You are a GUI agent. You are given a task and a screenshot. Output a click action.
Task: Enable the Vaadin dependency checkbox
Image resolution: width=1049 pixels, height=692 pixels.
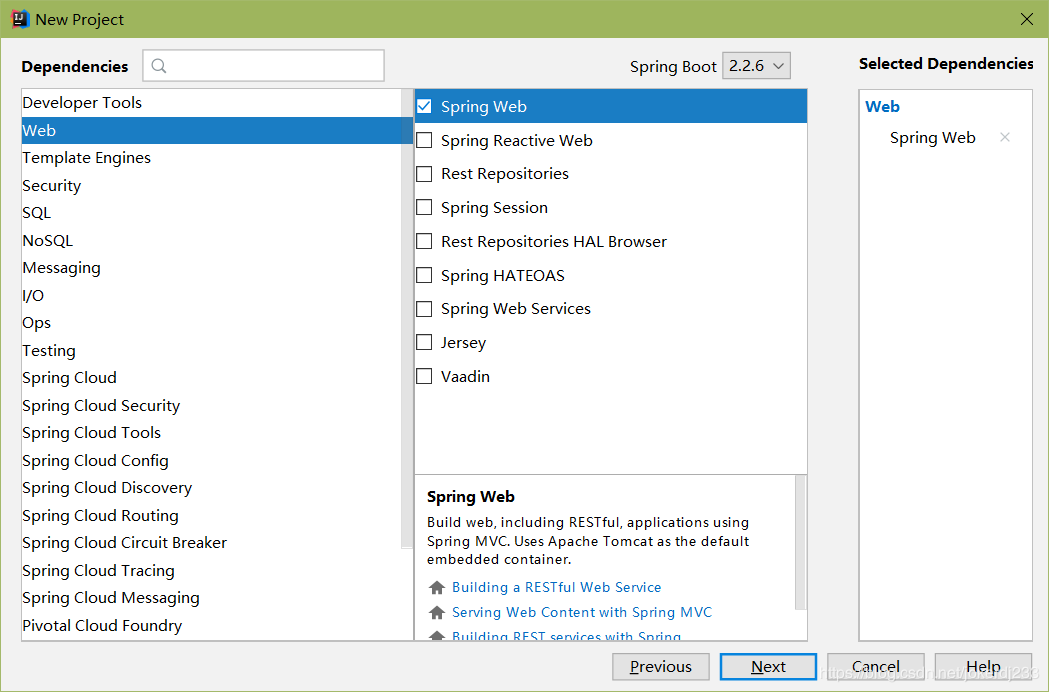[x=424, y=376]
